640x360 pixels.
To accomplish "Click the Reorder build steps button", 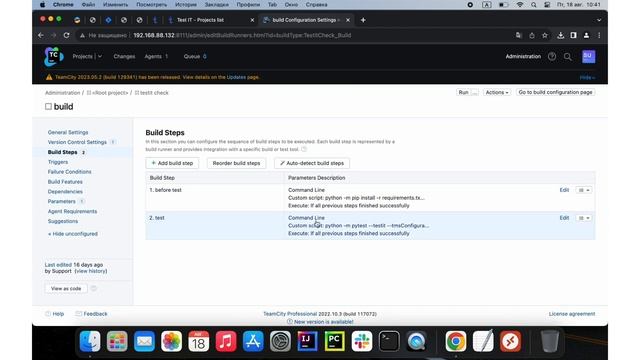I will (236, 163).
